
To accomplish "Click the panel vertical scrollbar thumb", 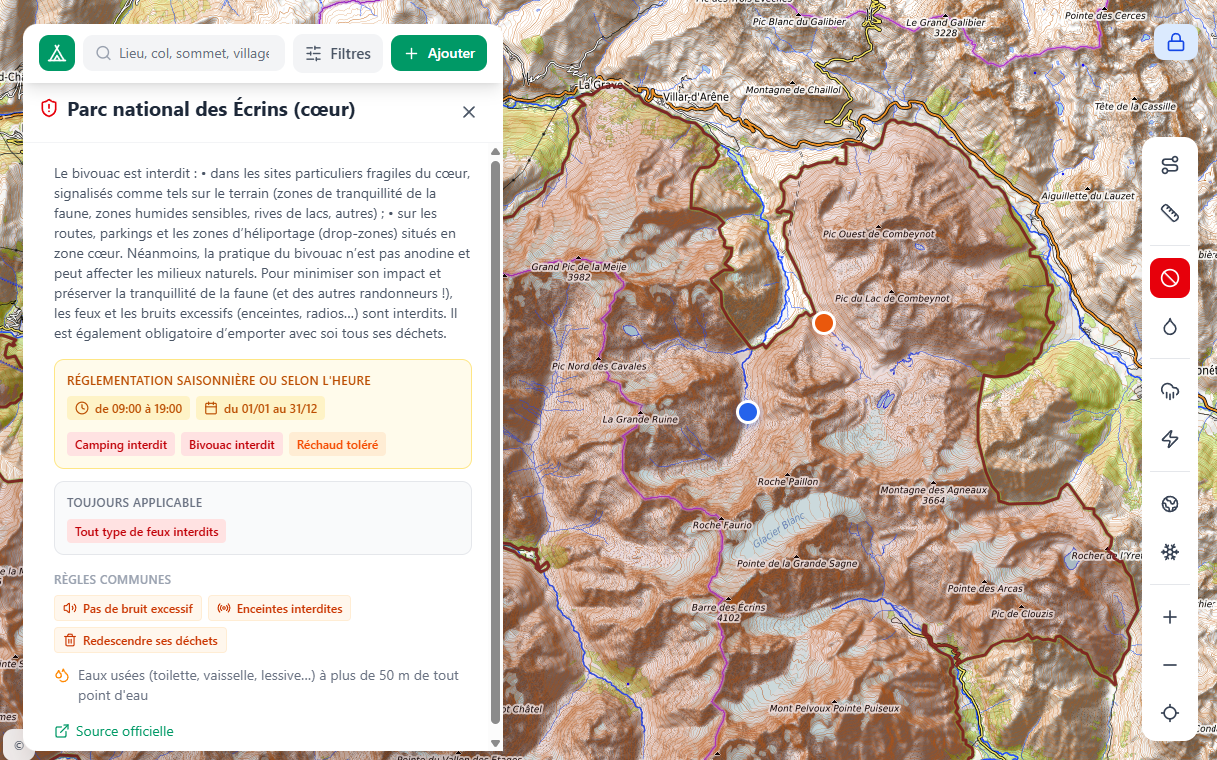I will (495, 442).
